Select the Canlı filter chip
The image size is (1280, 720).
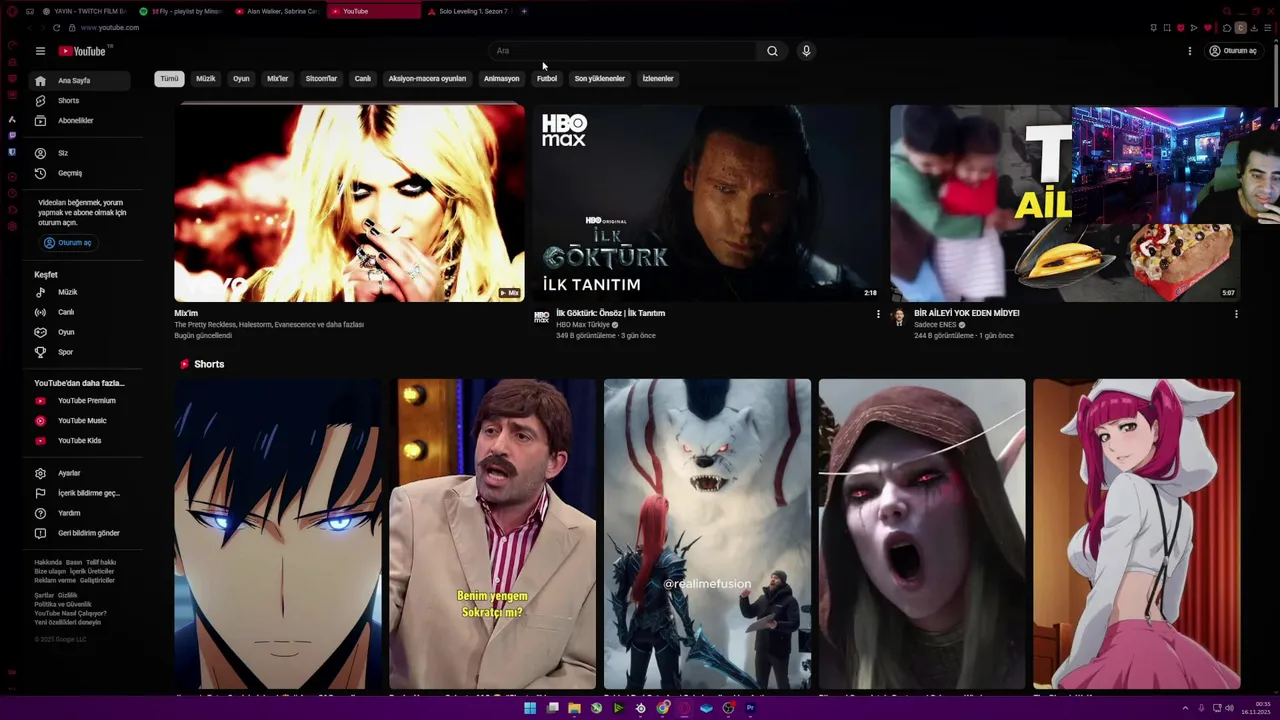(x=363, y=79)
